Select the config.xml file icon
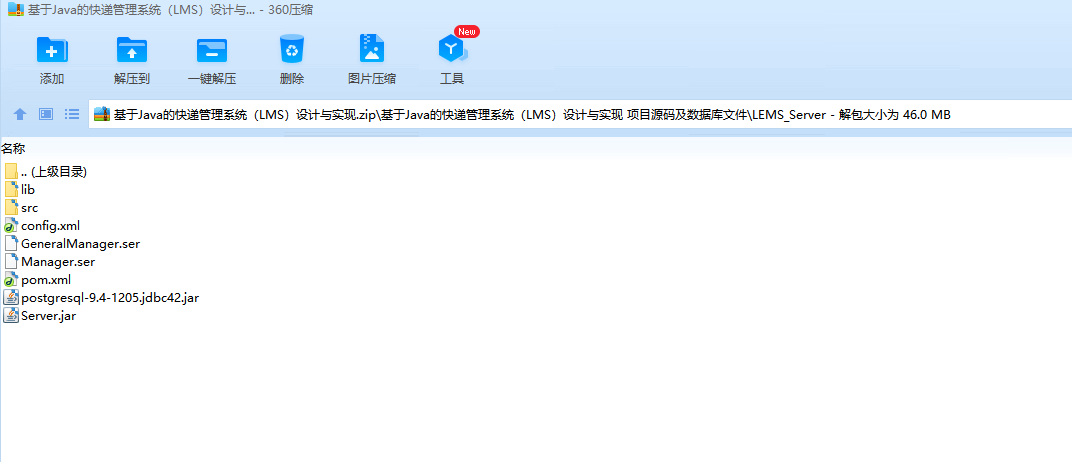 [x=11, y=225]
